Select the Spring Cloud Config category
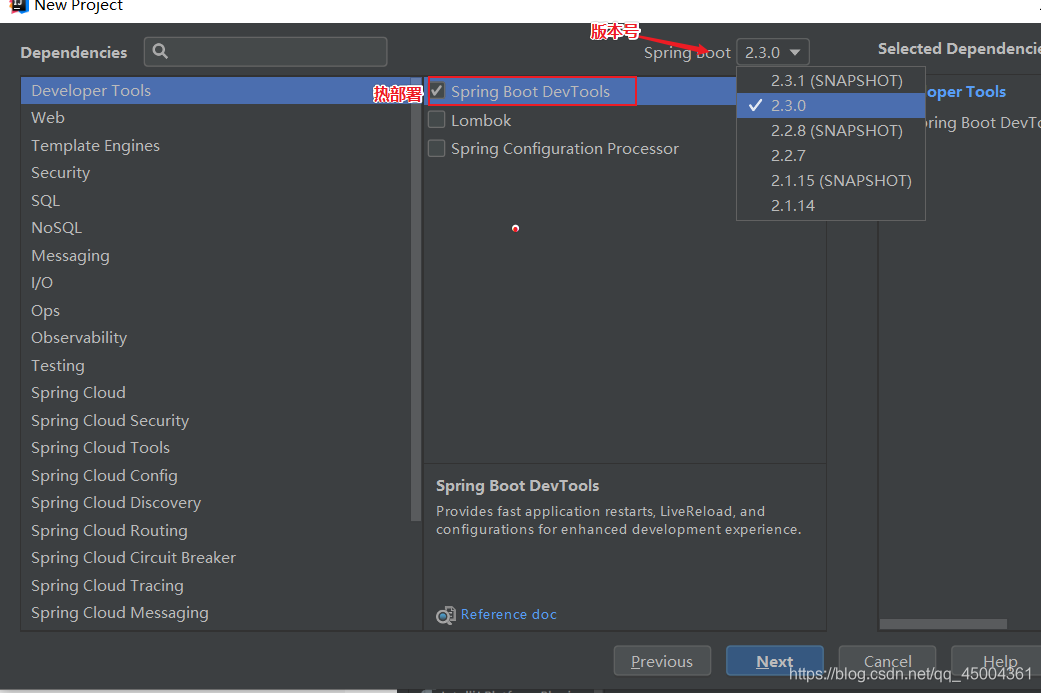The height and width of the screenshot is (693, 1041). tap(216, 476)
